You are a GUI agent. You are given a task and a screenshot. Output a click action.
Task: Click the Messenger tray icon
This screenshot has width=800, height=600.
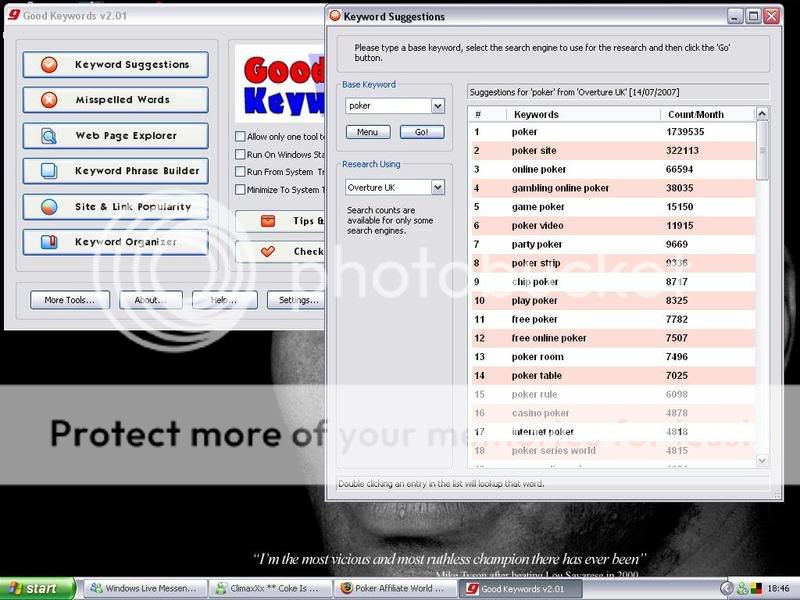[x=742, y=589]
